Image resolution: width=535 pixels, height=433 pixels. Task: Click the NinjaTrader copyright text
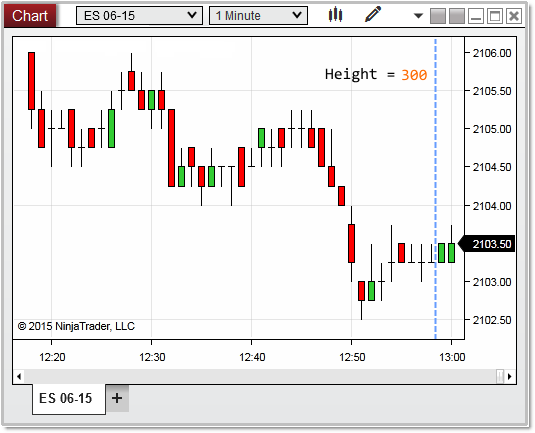(x=76, y=326)
